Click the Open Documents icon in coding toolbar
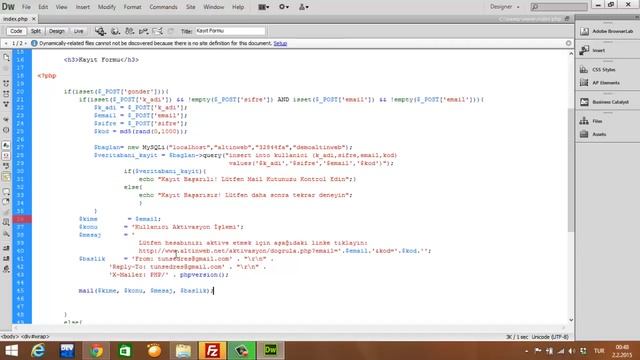 (x=6, y=58)
